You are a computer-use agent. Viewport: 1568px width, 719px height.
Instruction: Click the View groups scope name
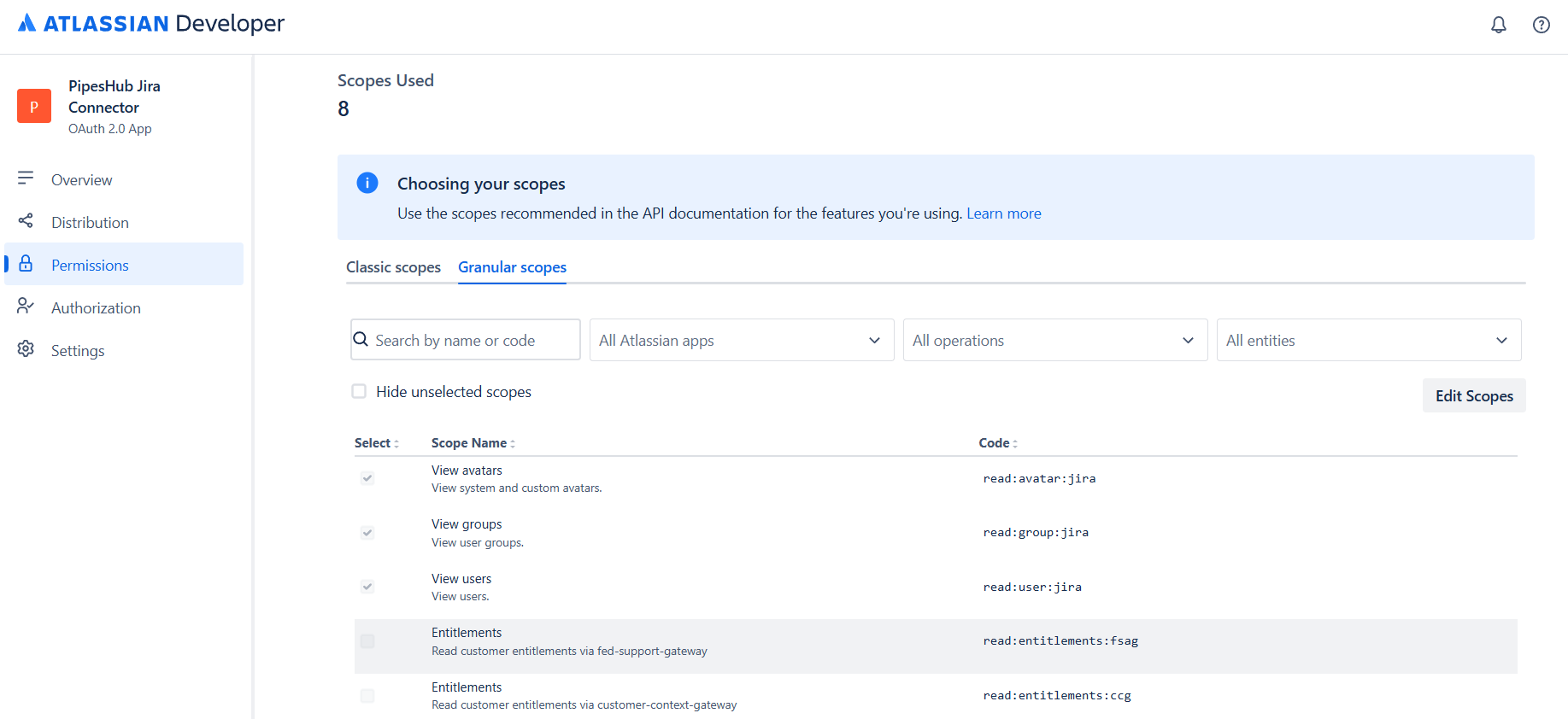point(467,524)
